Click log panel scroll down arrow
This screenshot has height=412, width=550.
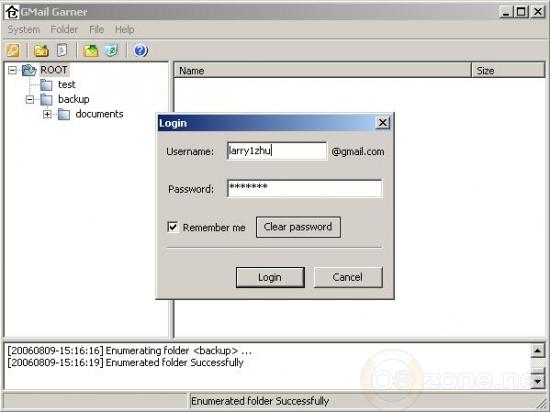(x=538, y=381)
